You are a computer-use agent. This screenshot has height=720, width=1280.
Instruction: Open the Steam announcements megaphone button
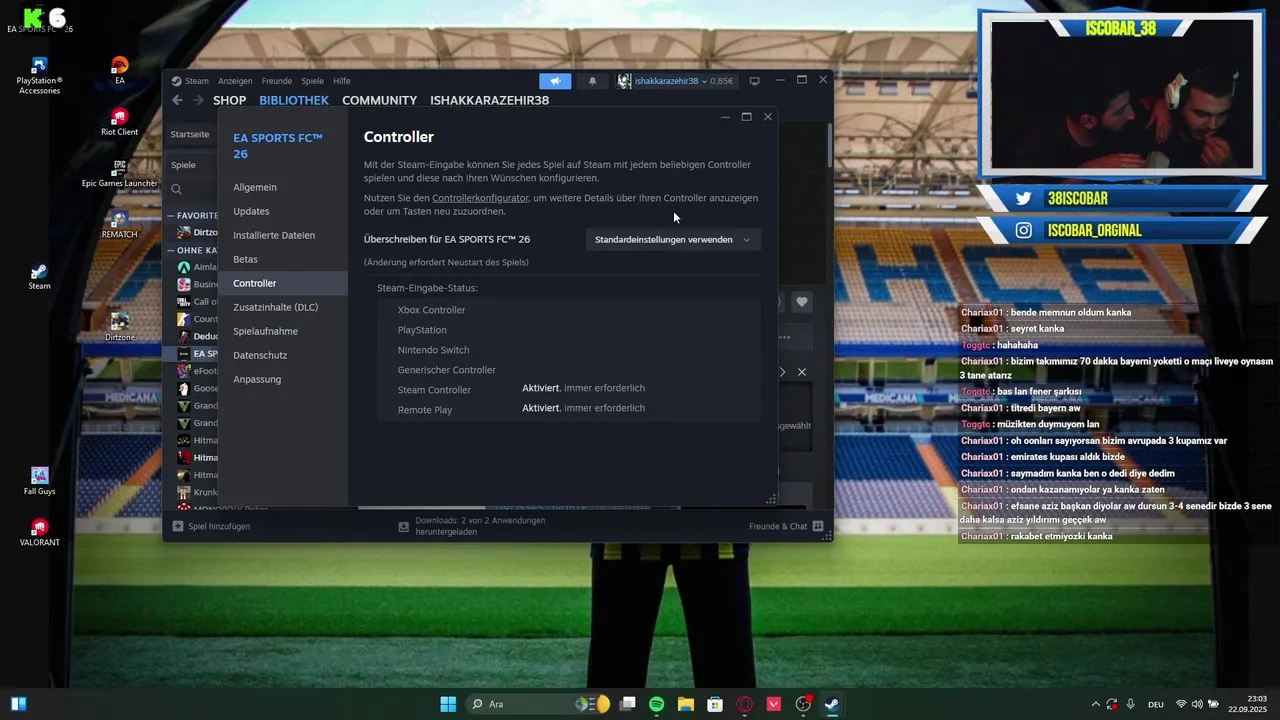pos(555,81)
